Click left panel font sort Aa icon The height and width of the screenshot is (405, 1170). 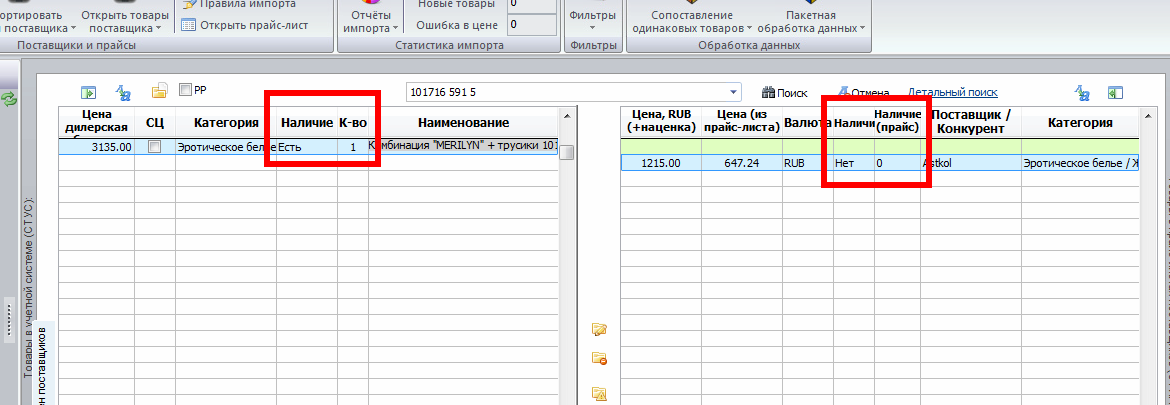coord(124,92)
